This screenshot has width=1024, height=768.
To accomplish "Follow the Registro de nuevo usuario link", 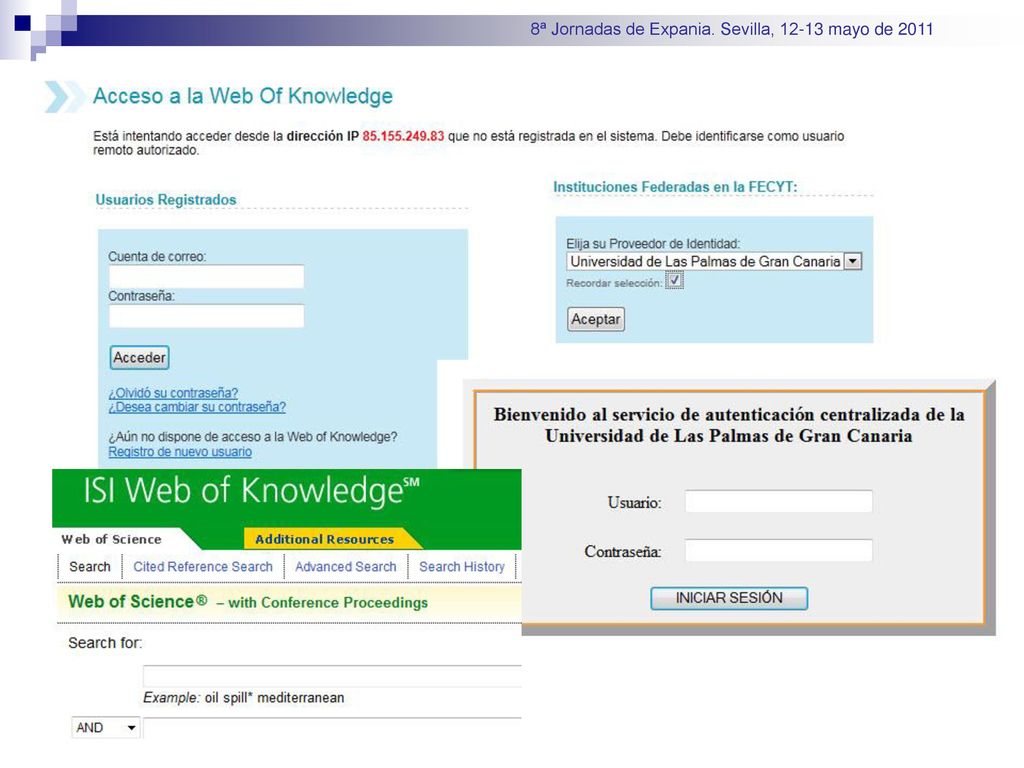I will click(x=180, y=452).
